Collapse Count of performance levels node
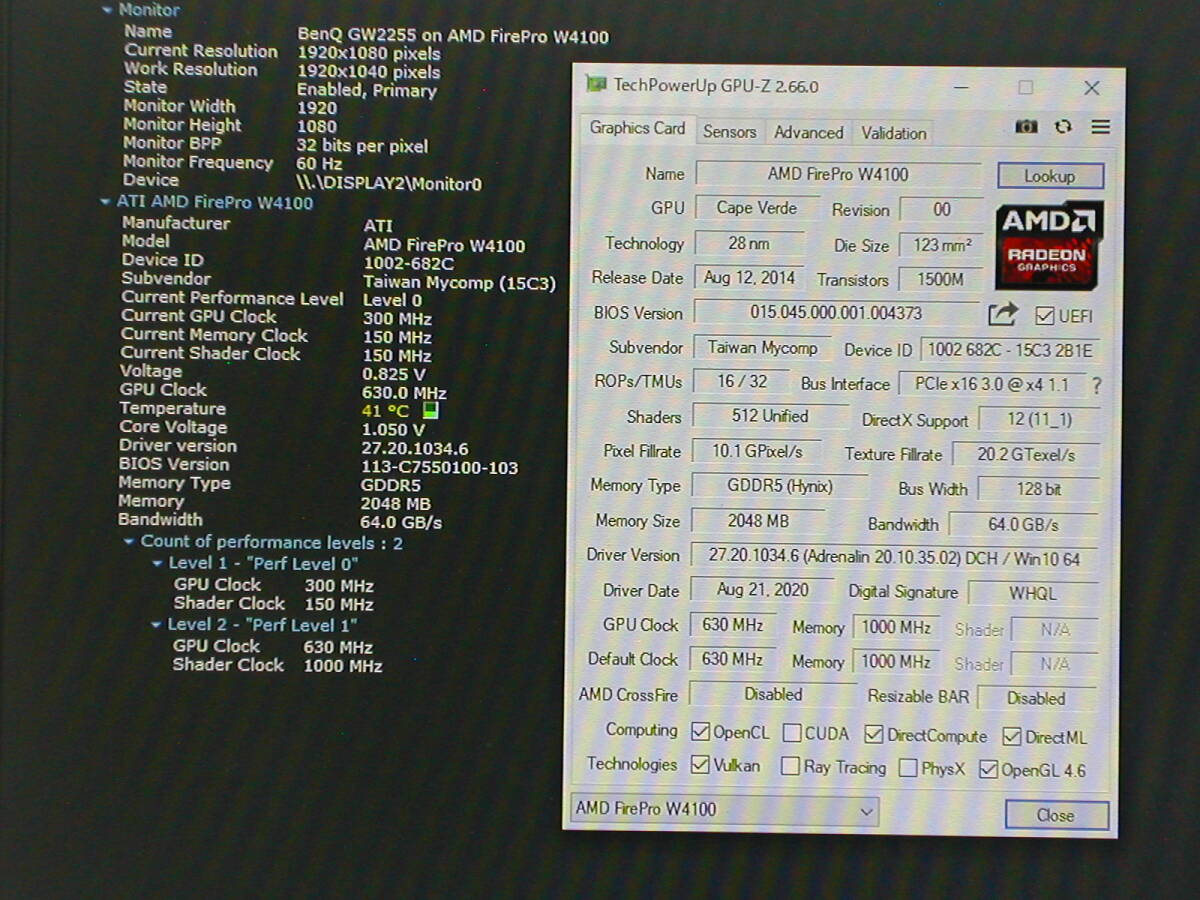Screen dimensions: 1200x900 click(x=130, y=542)
